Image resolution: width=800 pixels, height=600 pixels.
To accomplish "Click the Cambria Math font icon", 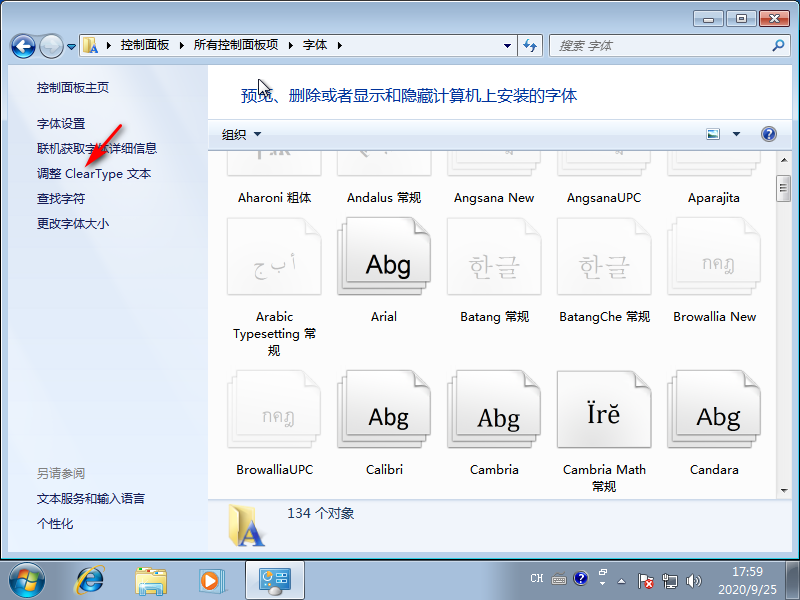I will click(x=603, y=415).
